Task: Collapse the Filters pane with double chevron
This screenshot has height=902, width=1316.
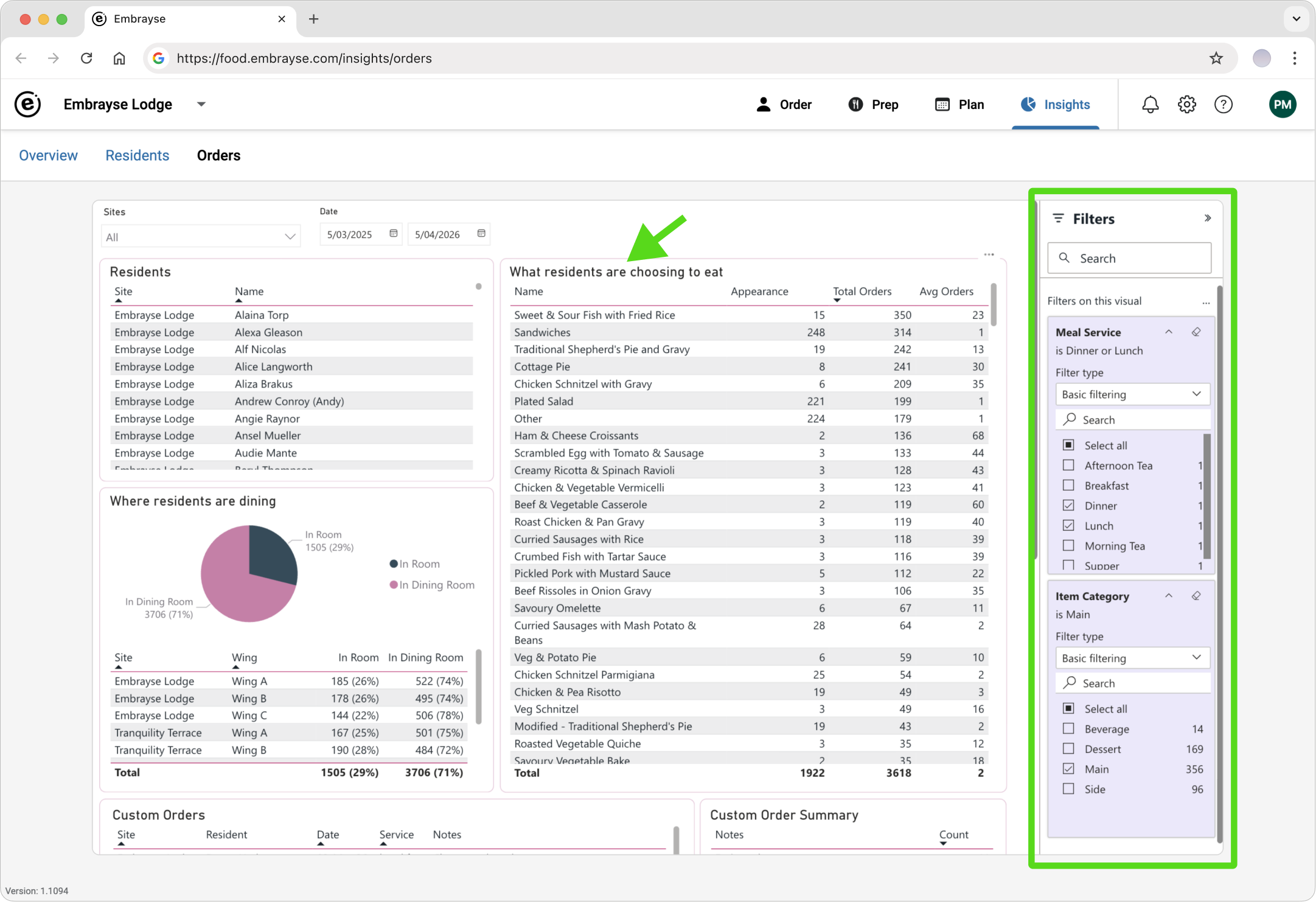Action: point(1208,219)
